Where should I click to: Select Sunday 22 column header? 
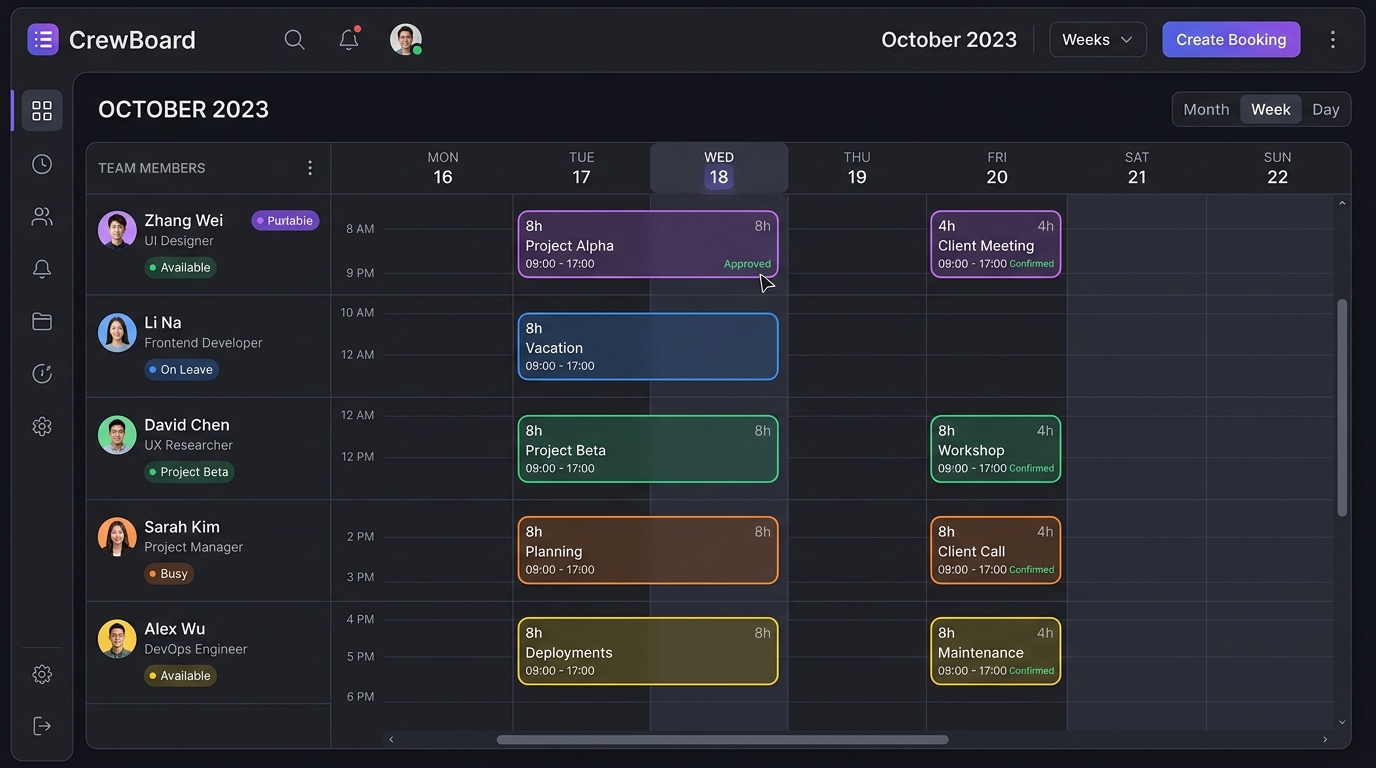coord(1277,168)
